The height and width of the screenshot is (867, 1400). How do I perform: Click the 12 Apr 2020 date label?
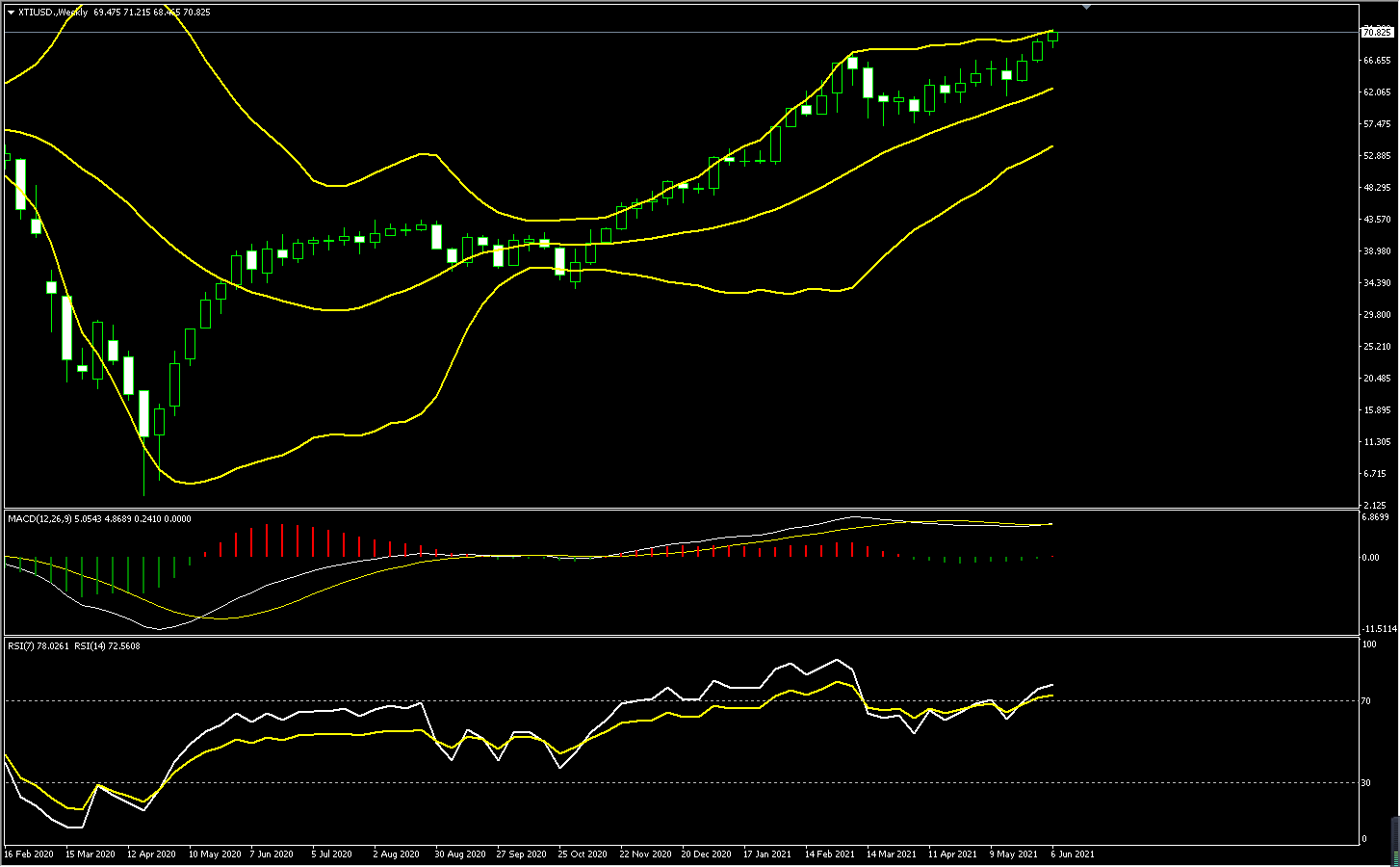coord(151,854)
